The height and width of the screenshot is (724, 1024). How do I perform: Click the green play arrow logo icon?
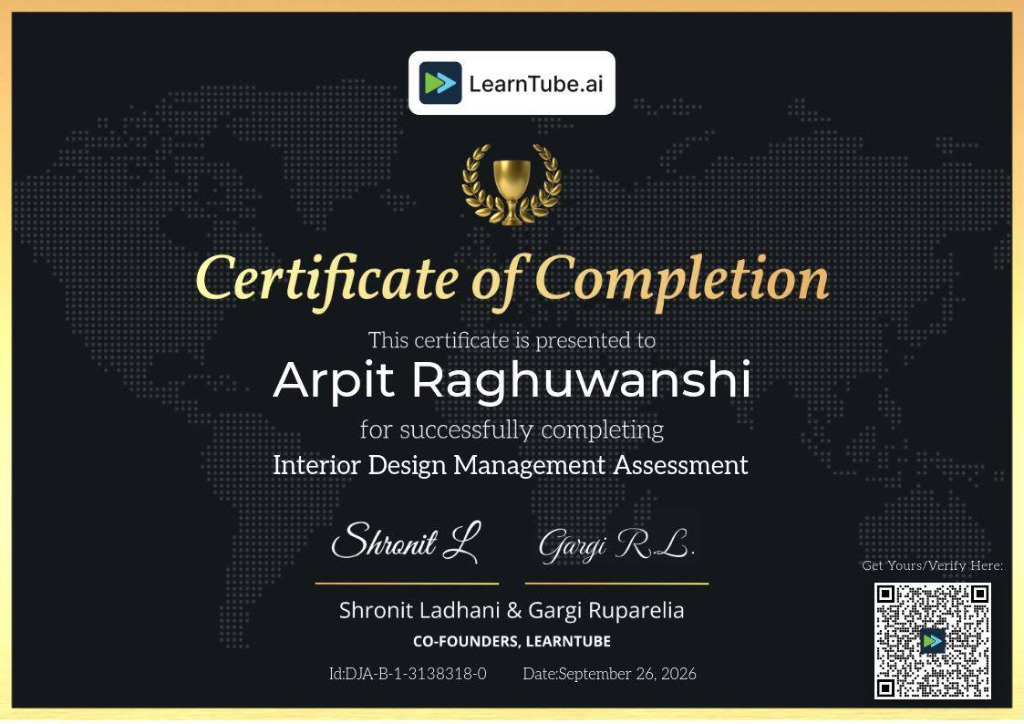click(x=440, y=83)
